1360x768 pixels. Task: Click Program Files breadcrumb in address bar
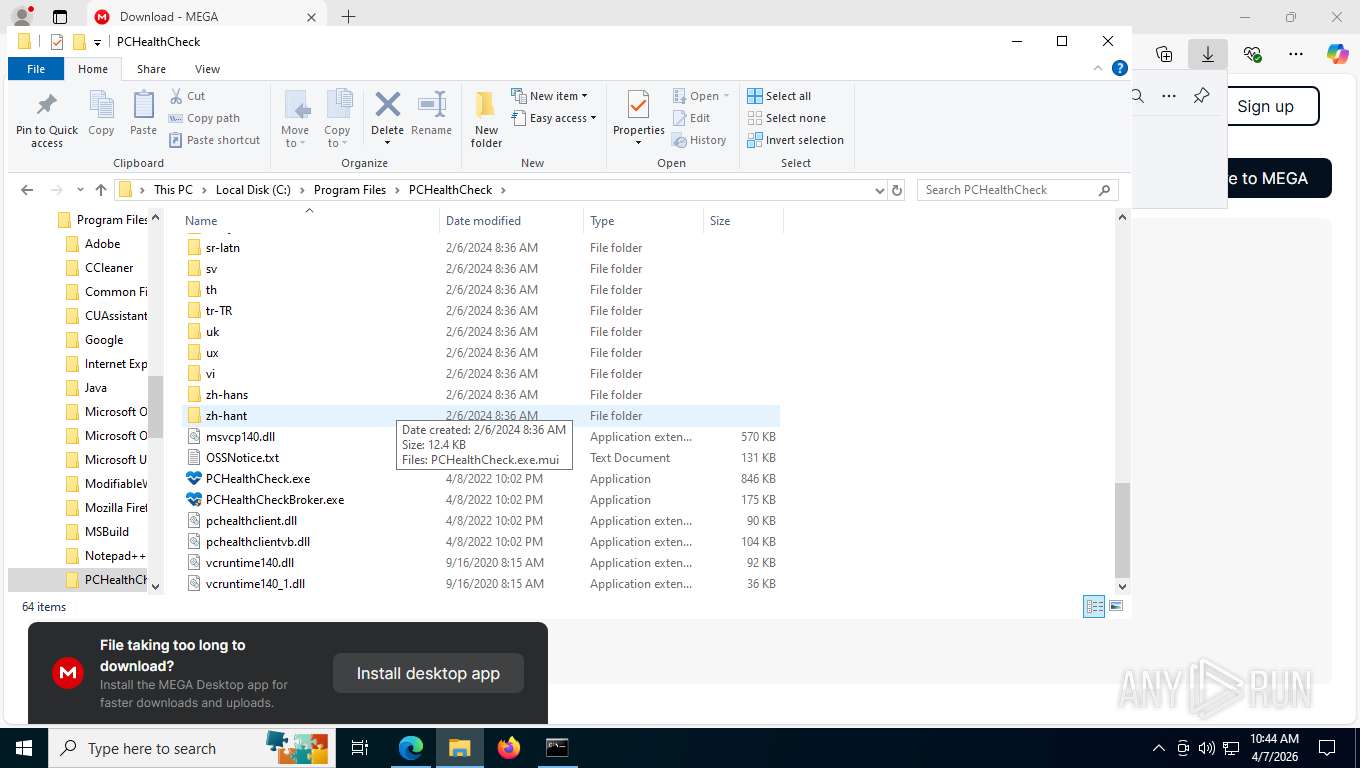[x=350, y=190]
